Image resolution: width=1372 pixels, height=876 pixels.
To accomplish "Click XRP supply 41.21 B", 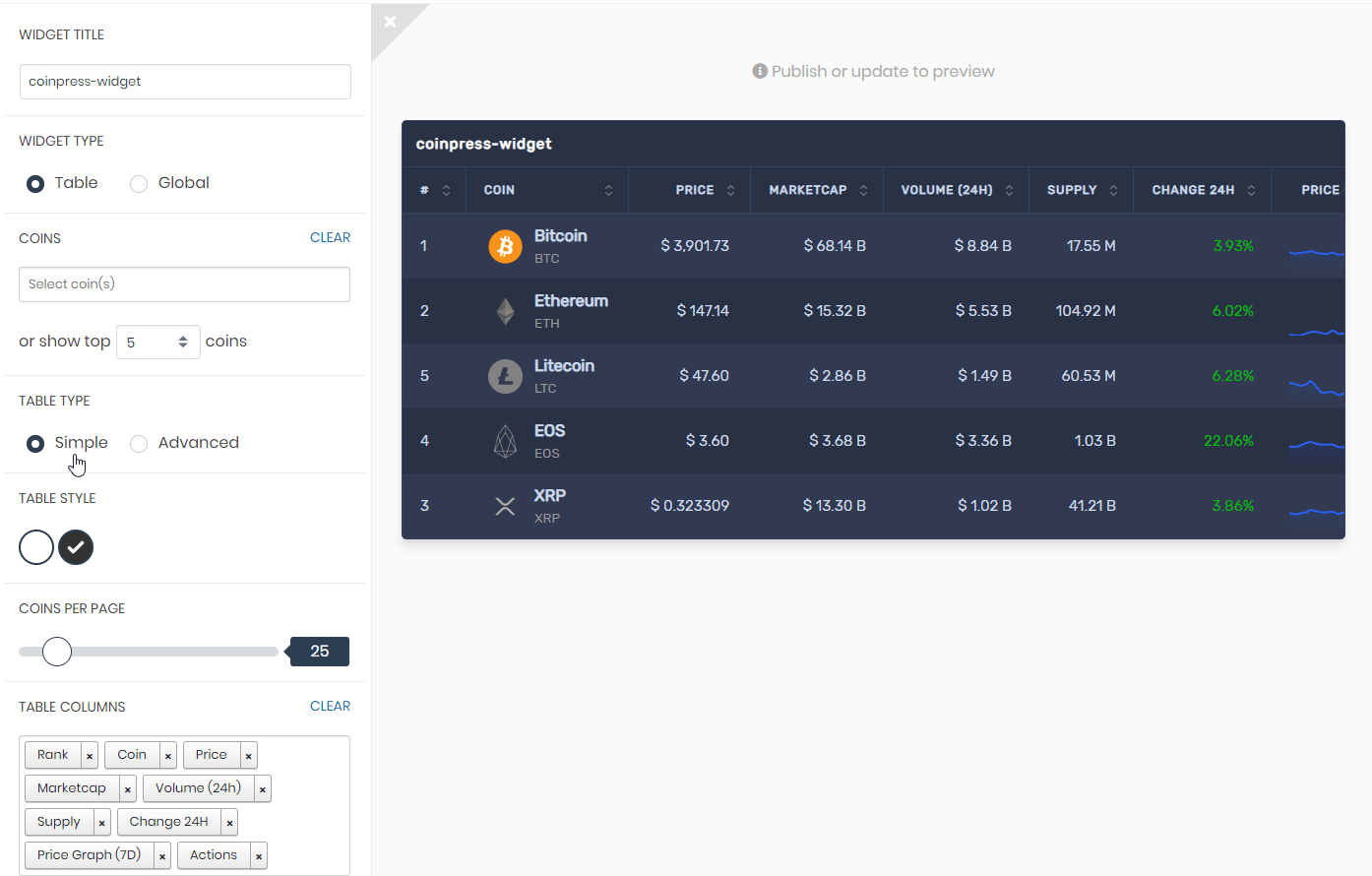I will [x=1092, y=506].
